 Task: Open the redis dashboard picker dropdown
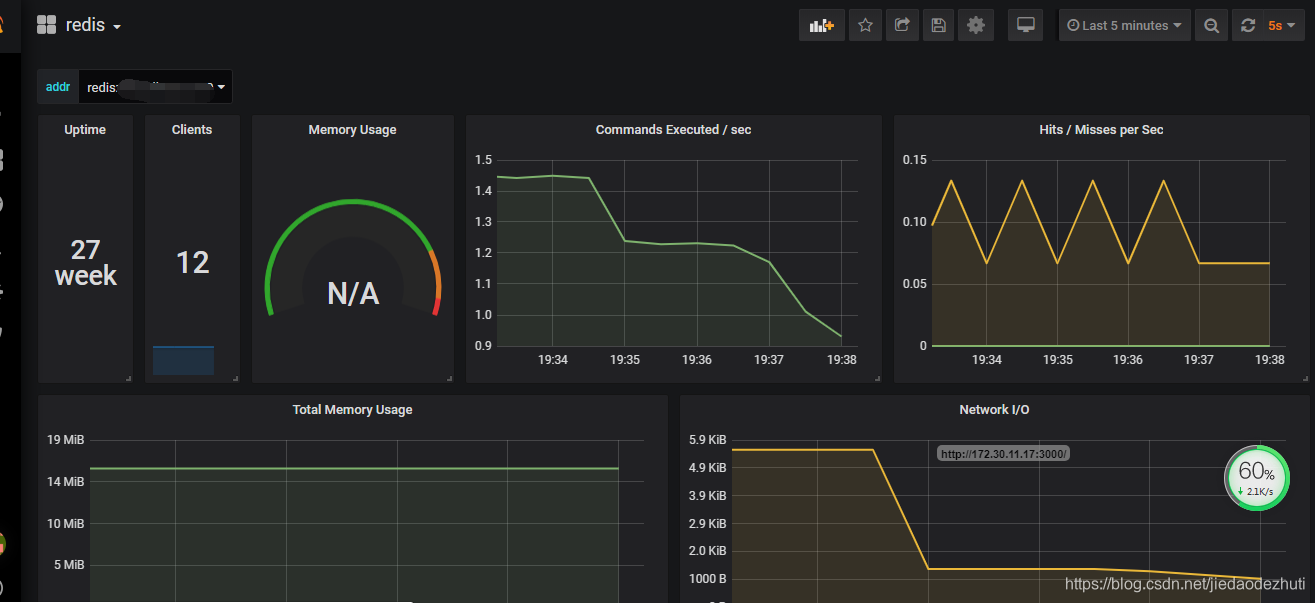(x=93, y=25)
